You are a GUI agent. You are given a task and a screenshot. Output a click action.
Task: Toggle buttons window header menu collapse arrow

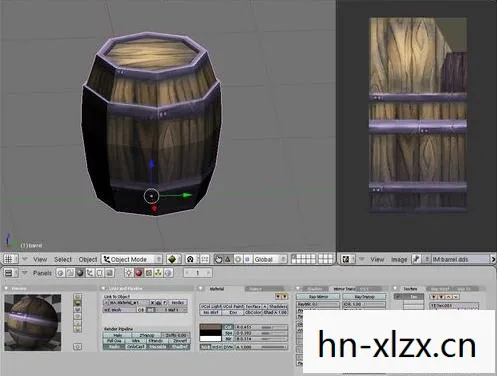[x=25, y=273]
